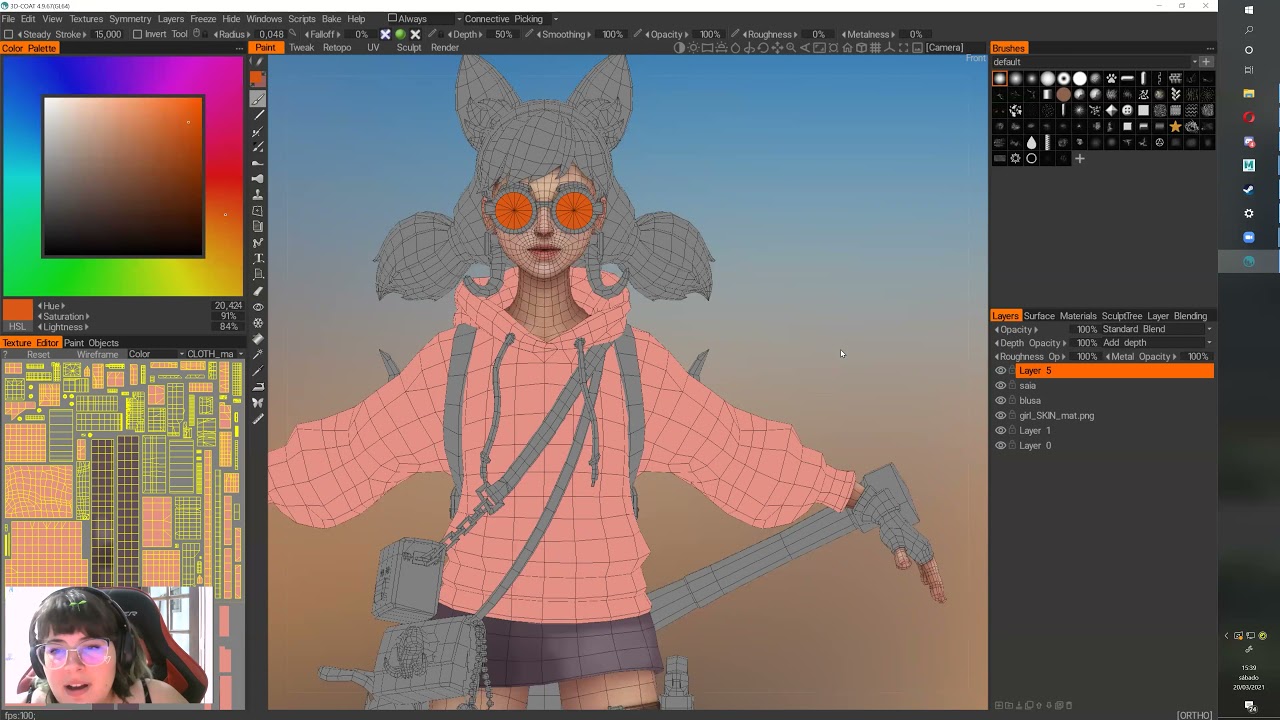Choose the water drop brush alpha
Screen dimensions: 1280x720
[x=1031, y=142]
